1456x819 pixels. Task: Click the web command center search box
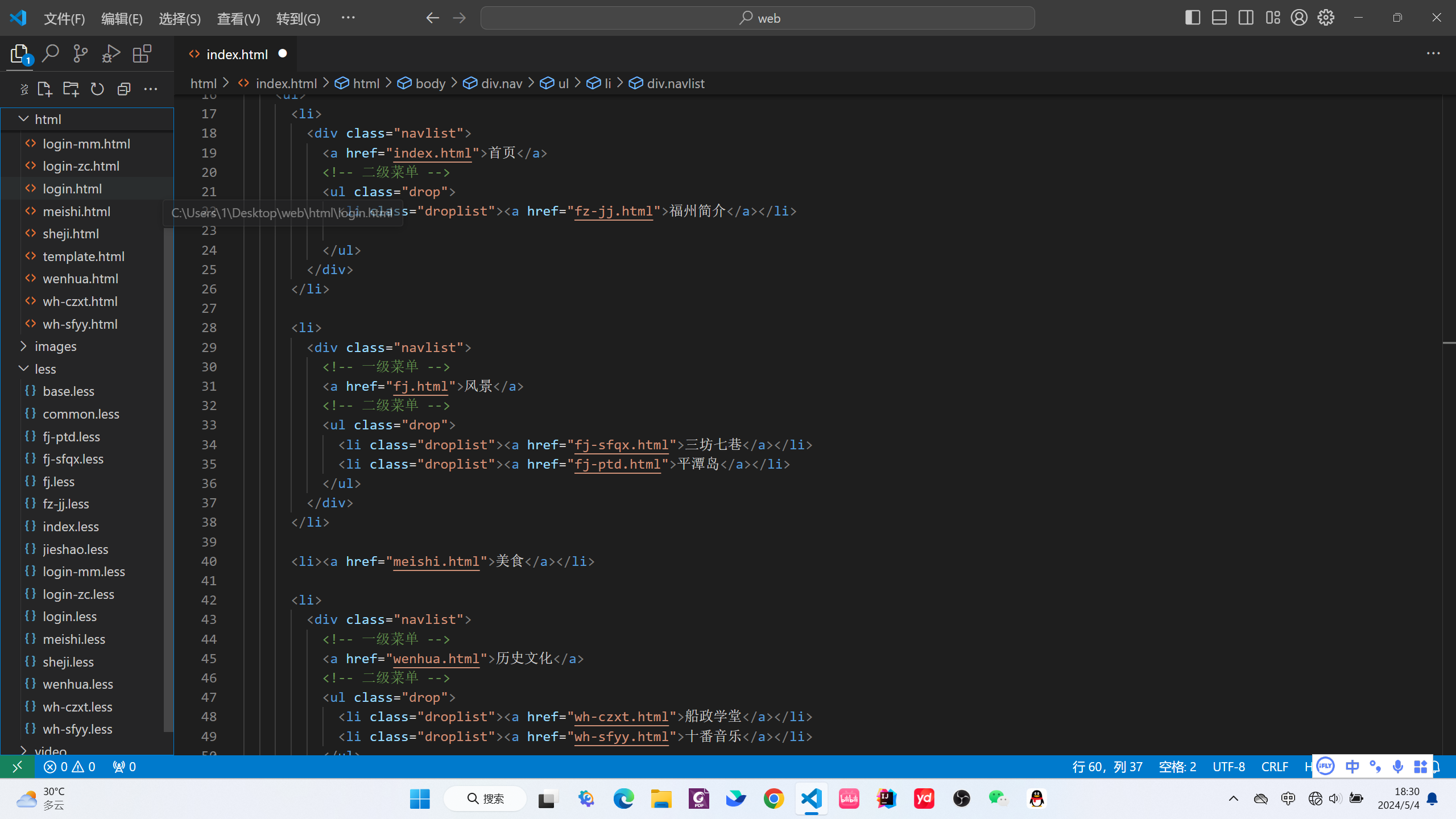(758, 18)
